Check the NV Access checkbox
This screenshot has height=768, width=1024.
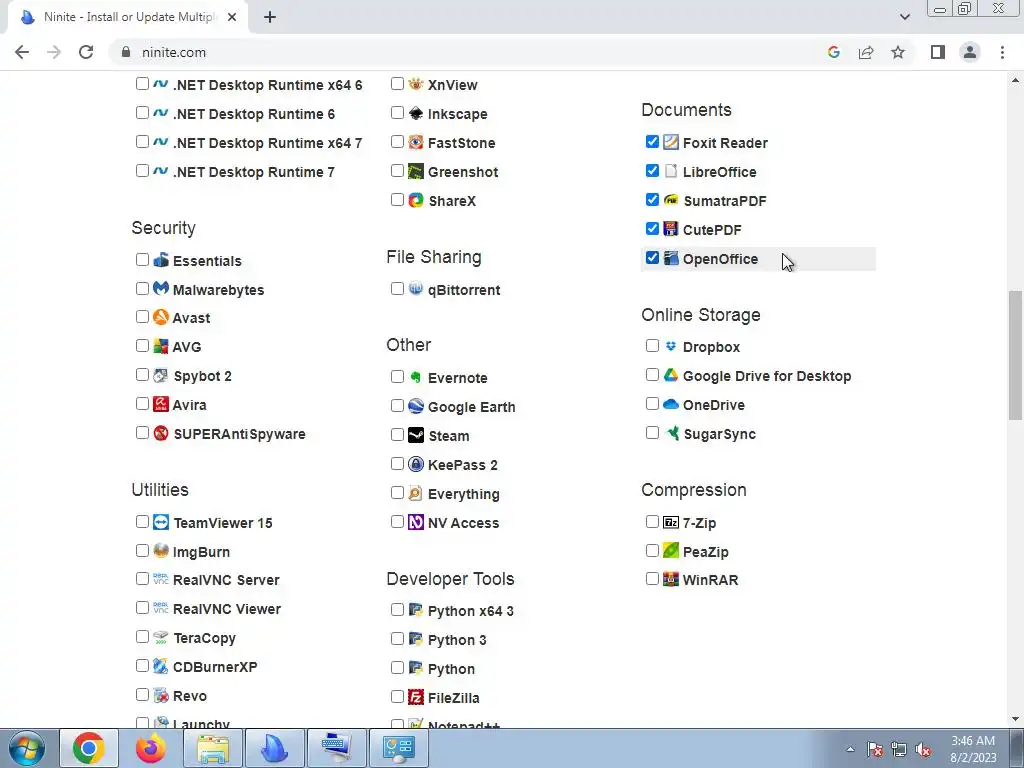397,522
